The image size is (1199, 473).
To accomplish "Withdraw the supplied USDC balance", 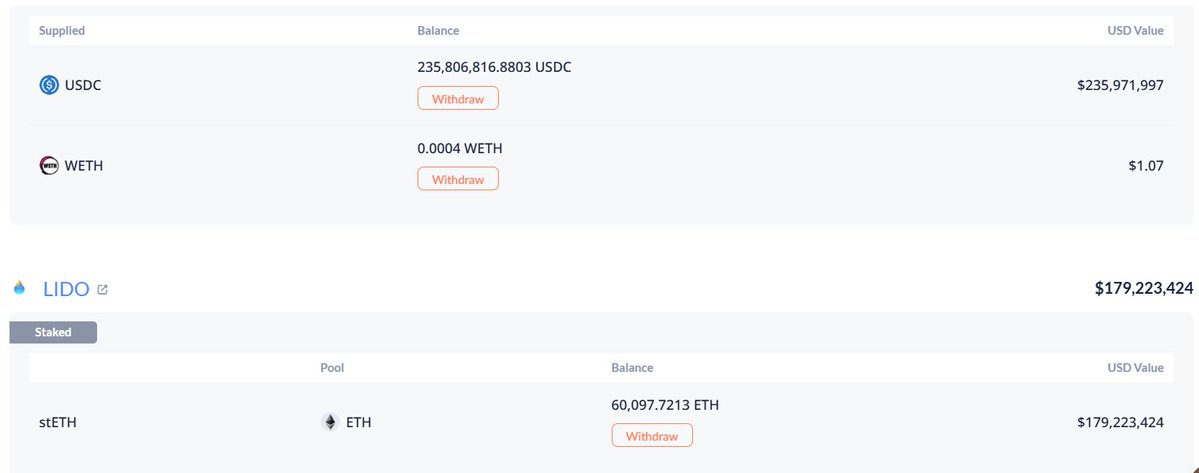I will click(457, 99).
